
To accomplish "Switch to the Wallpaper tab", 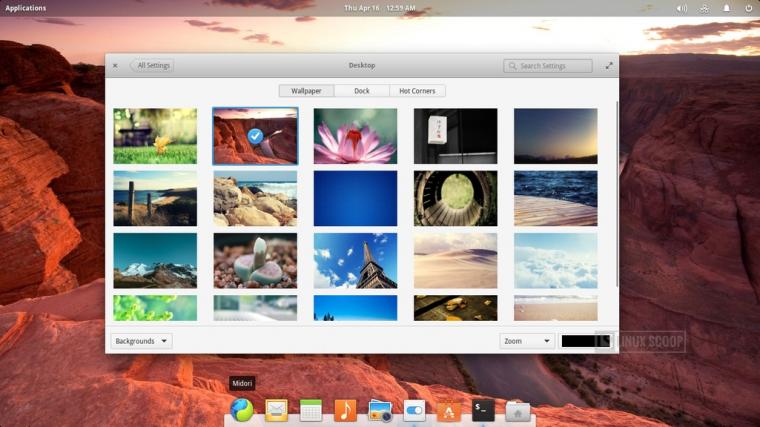I will click(306, 91).
